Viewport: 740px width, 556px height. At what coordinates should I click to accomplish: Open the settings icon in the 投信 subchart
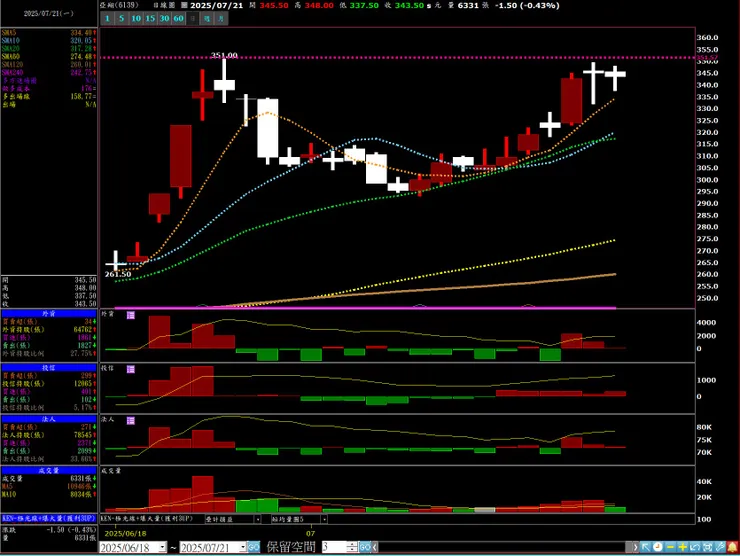tap(131, 369)
